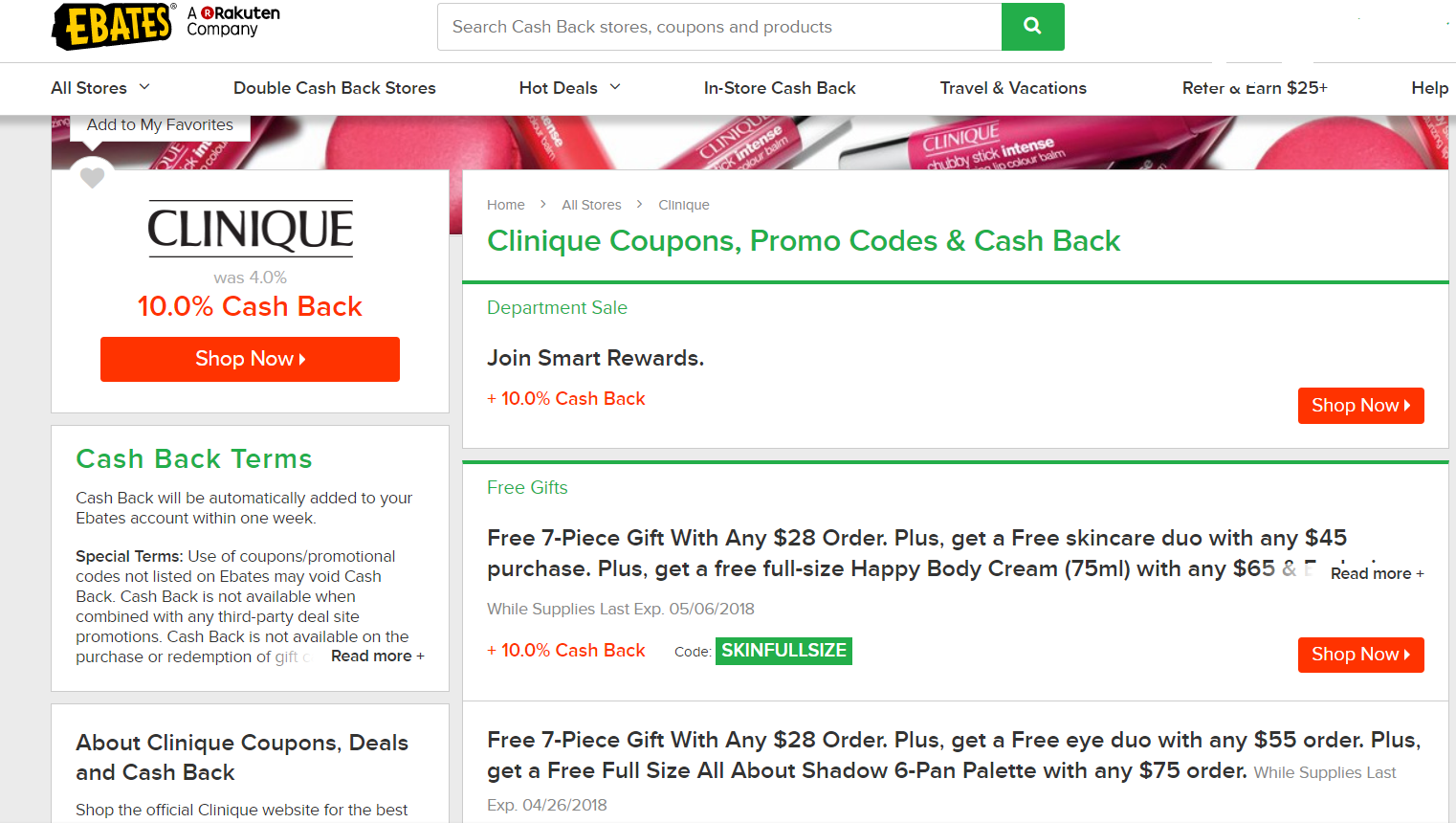Expand the Hot Deals dropdown
1456x823 pixels.
[x=570, y=88]
